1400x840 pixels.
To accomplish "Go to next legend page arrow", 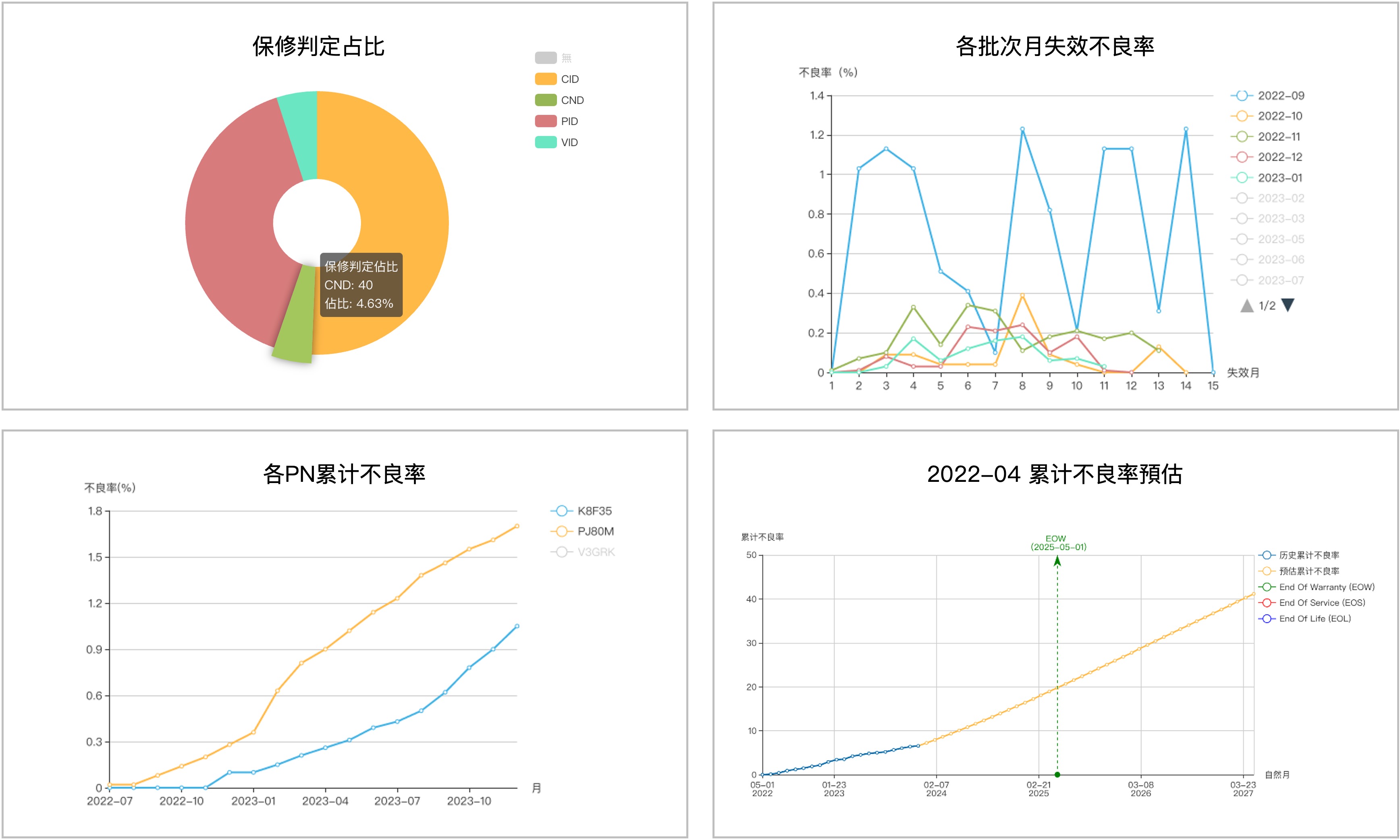I will [x=1288, y=305].
